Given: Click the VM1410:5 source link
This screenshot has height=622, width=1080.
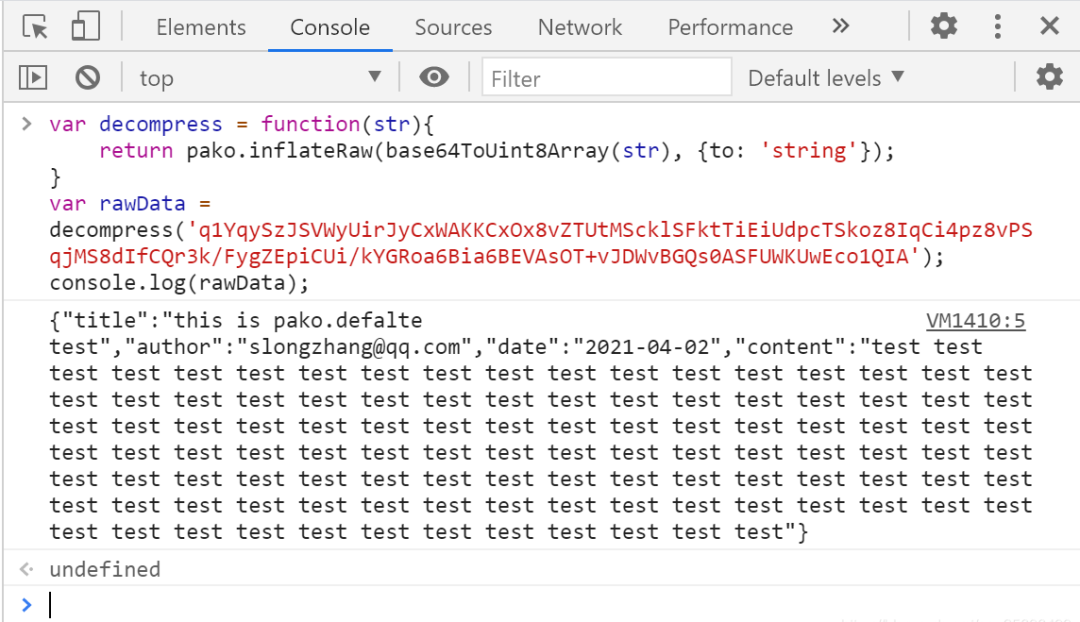Looking at the screenshot, I should [x=975, y=321].
